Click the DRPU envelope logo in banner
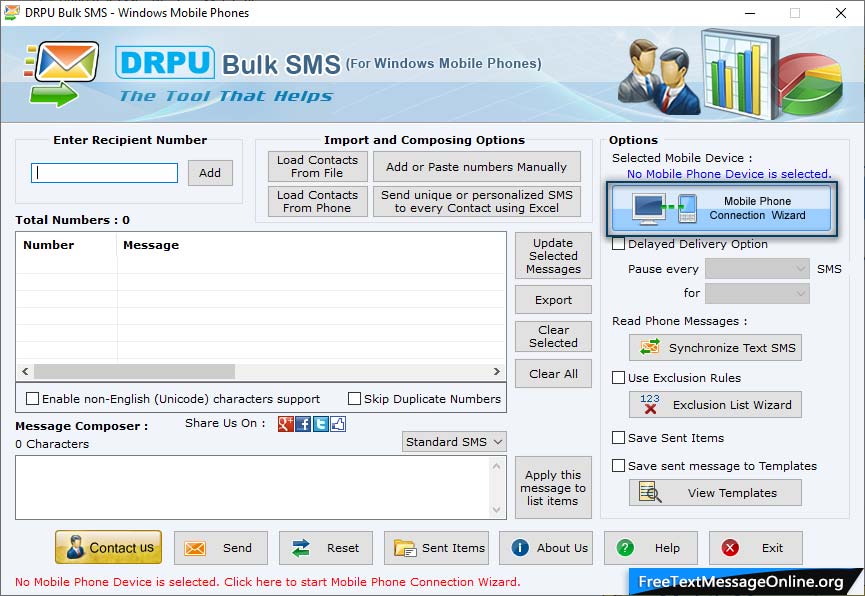Screen dimensions: 865x596 click(x=62, y=73)
